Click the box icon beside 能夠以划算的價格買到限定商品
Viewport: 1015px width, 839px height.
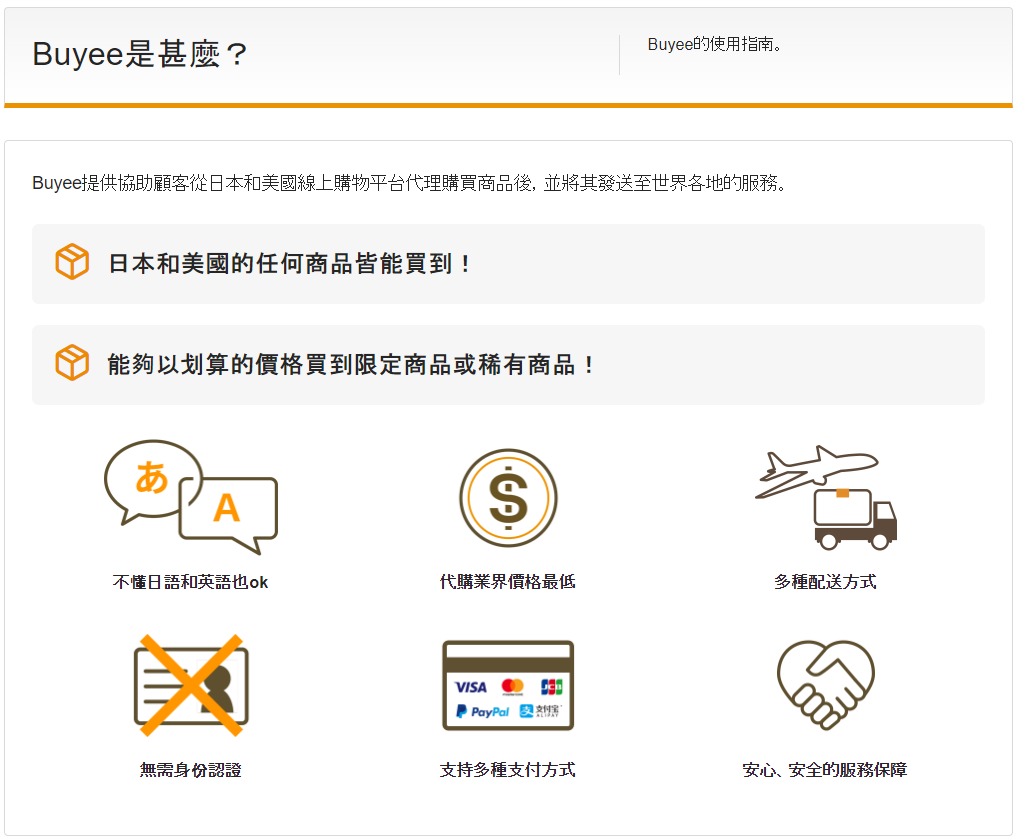coord(72,363)
